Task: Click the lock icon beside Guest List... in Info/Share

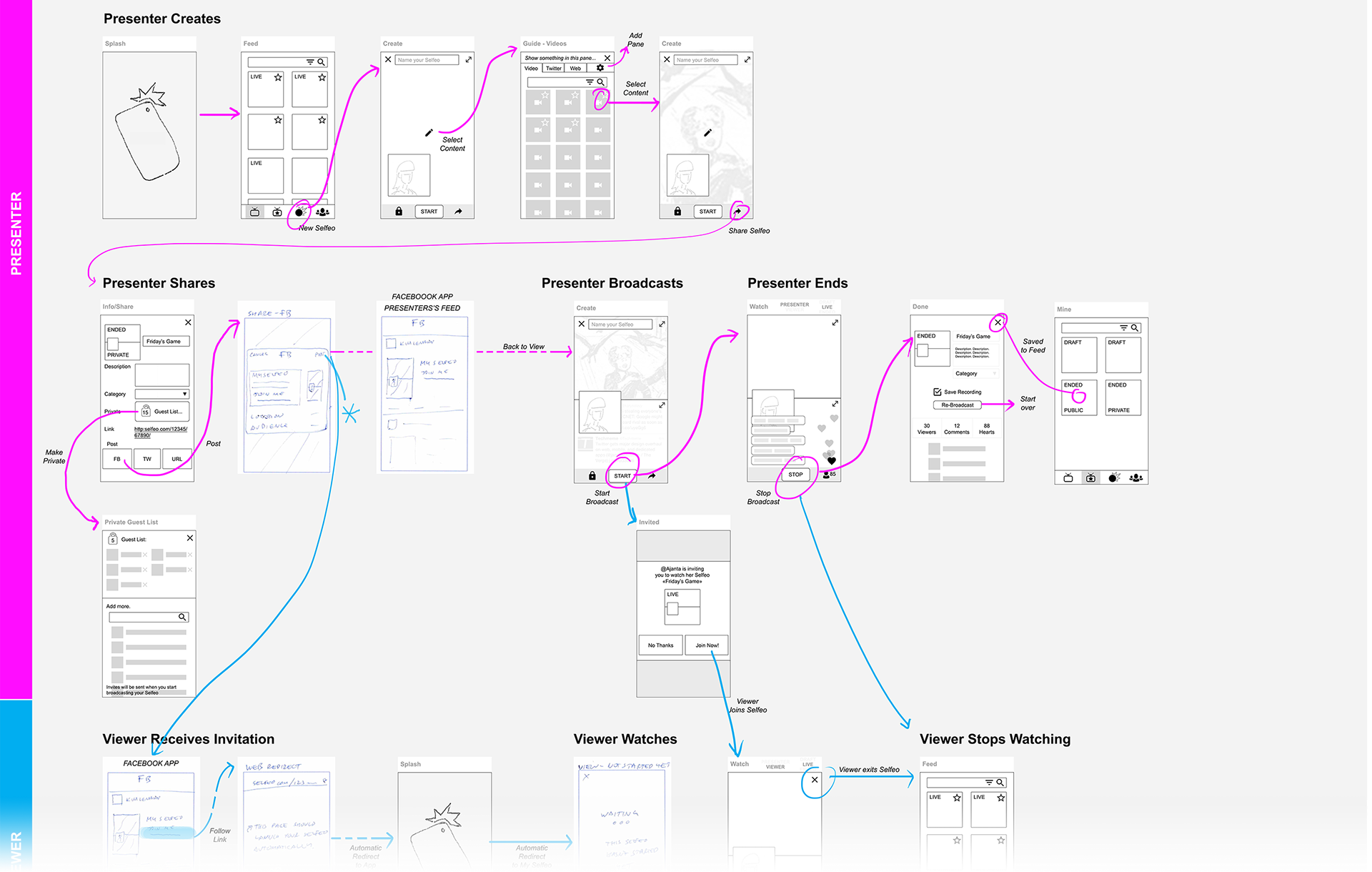Action: coord(146,411)
